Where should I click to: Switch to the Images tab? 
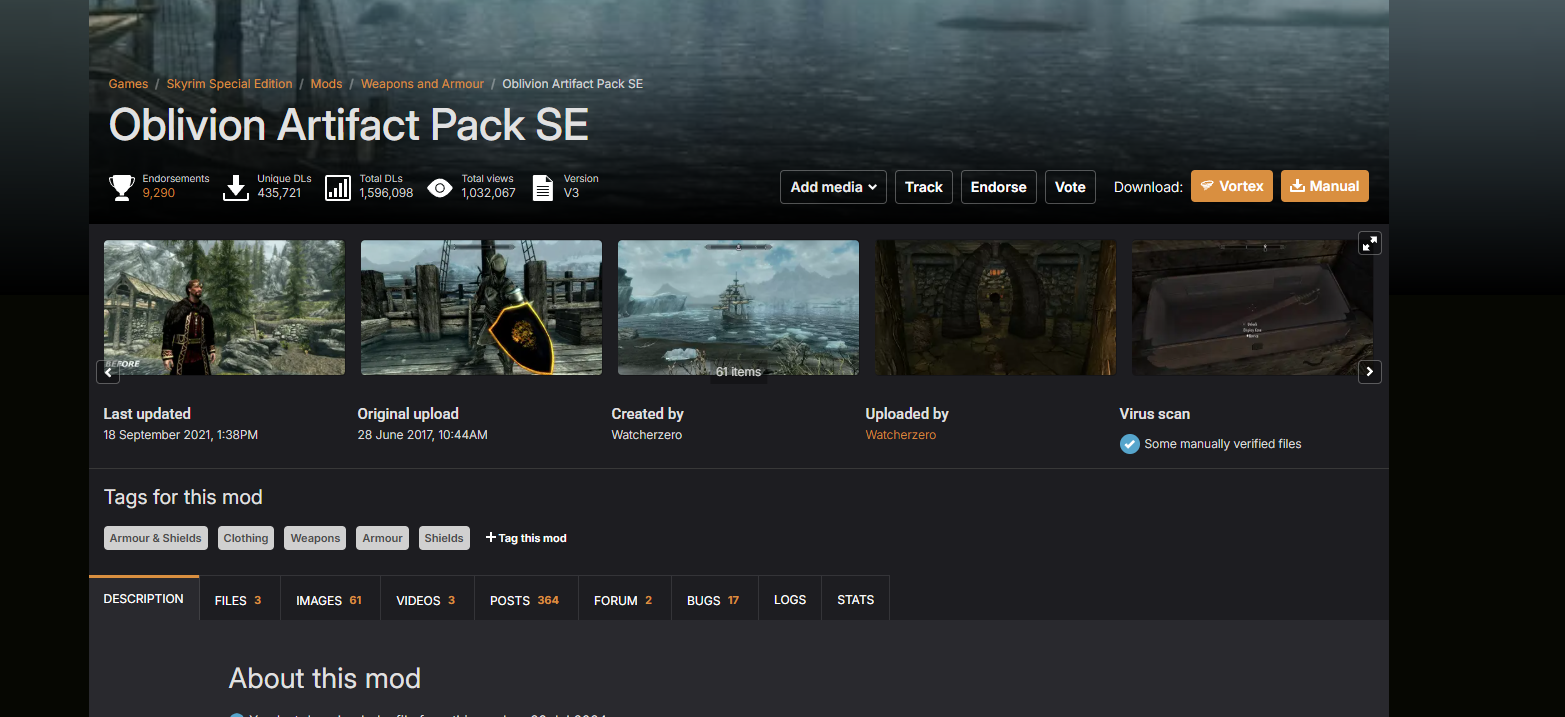point(329,600)
